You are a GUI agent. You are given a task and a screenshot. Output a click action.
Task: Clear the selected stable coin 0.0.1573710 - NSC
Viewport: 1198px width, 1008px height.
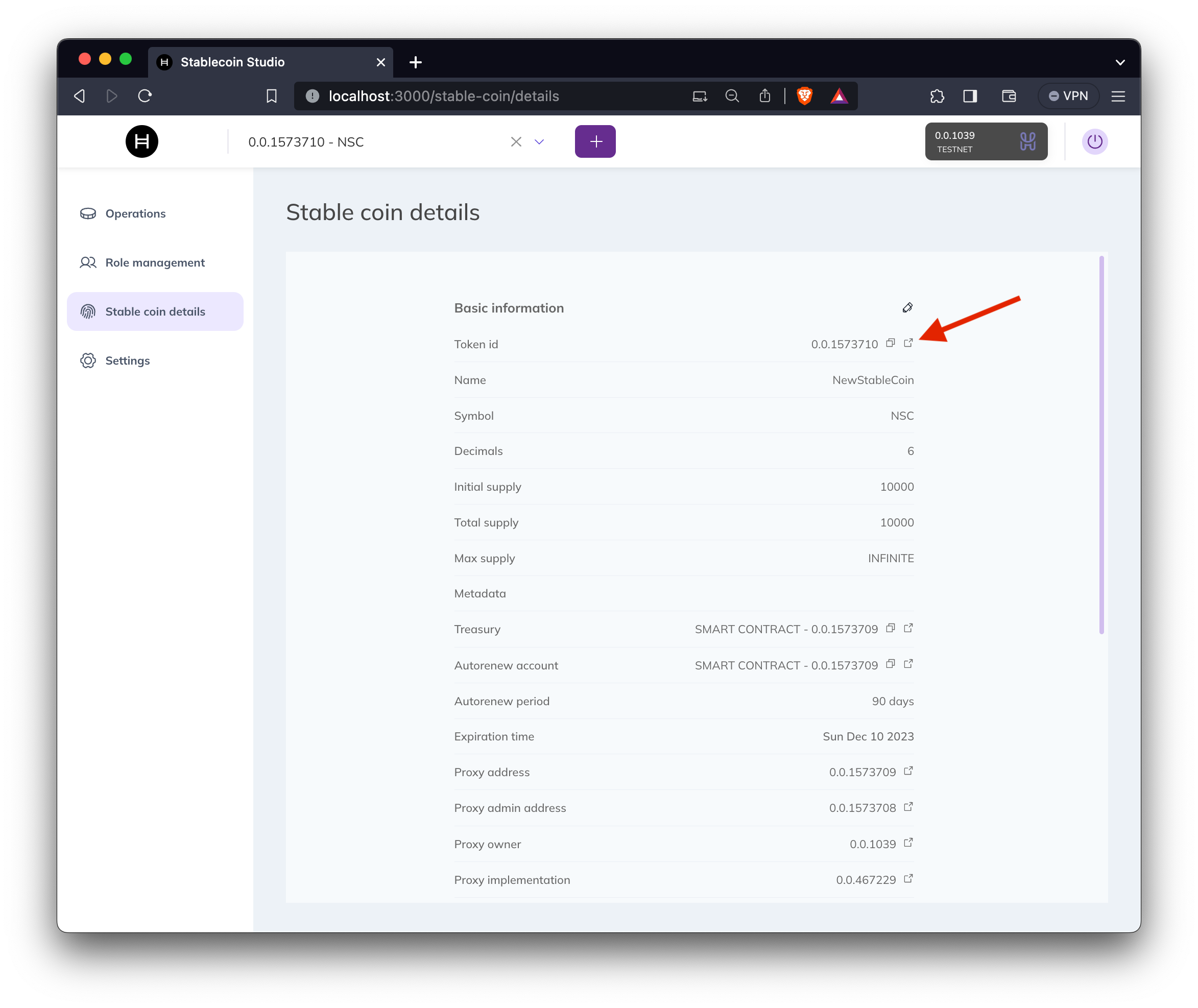tap(516, 142)
